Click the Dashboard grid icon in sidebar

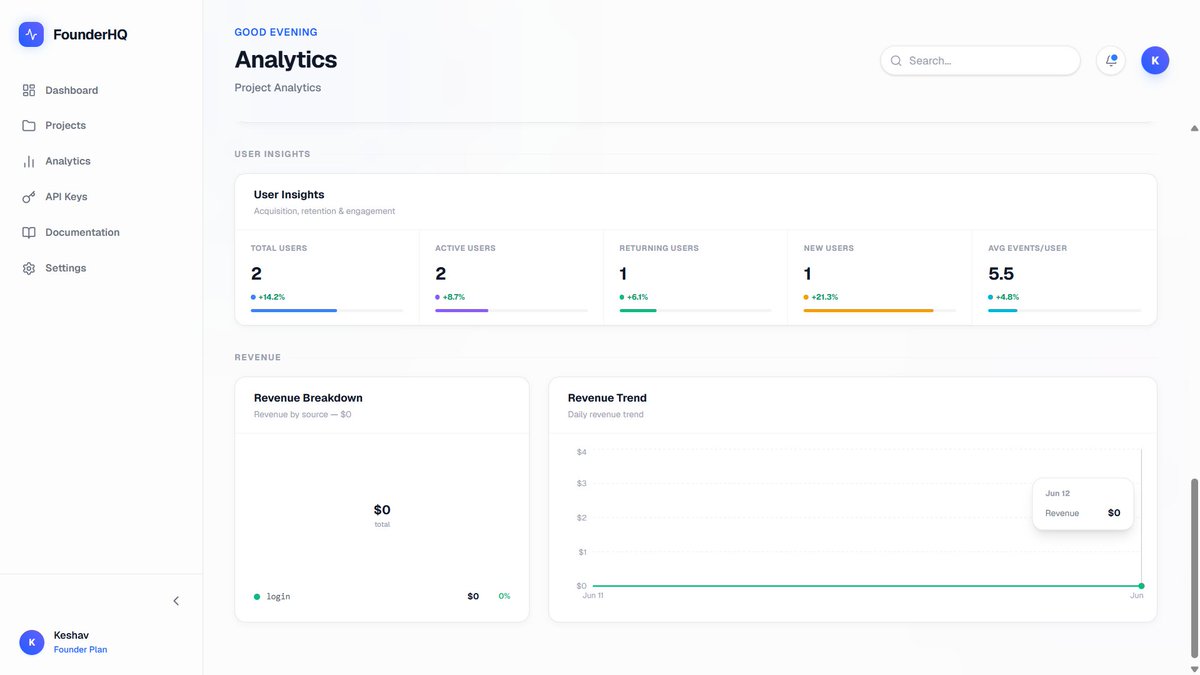(29, 90)
